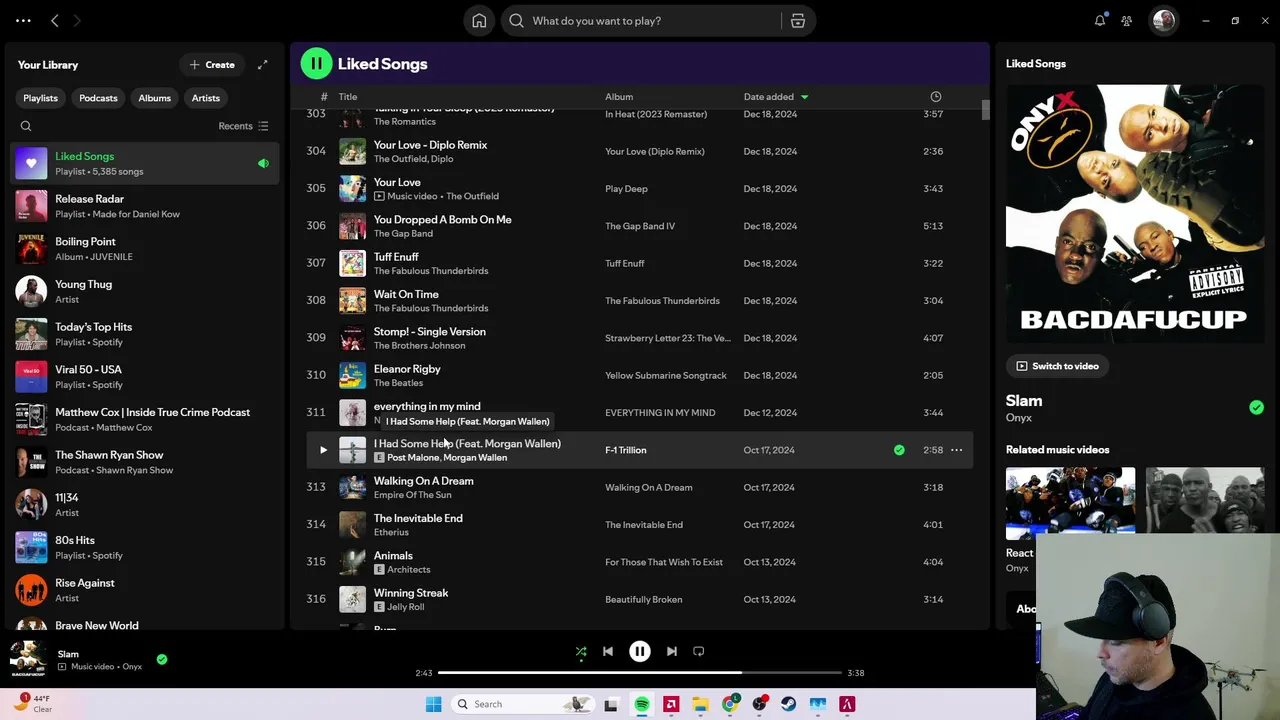Open Today's Top Hits playlist
This screenshot has height=720, width=1280.
coord(145,334)
